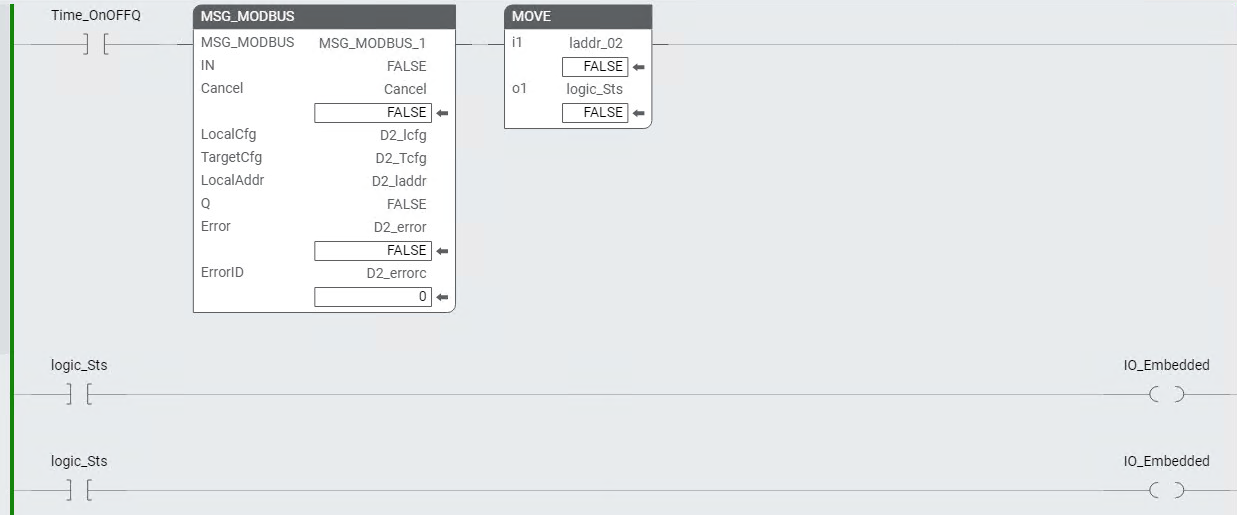This screenshot has width=1237, height=515.
Task: Click the Time_OnOFFQ contact symbol
Action: (x=96, y=44)
